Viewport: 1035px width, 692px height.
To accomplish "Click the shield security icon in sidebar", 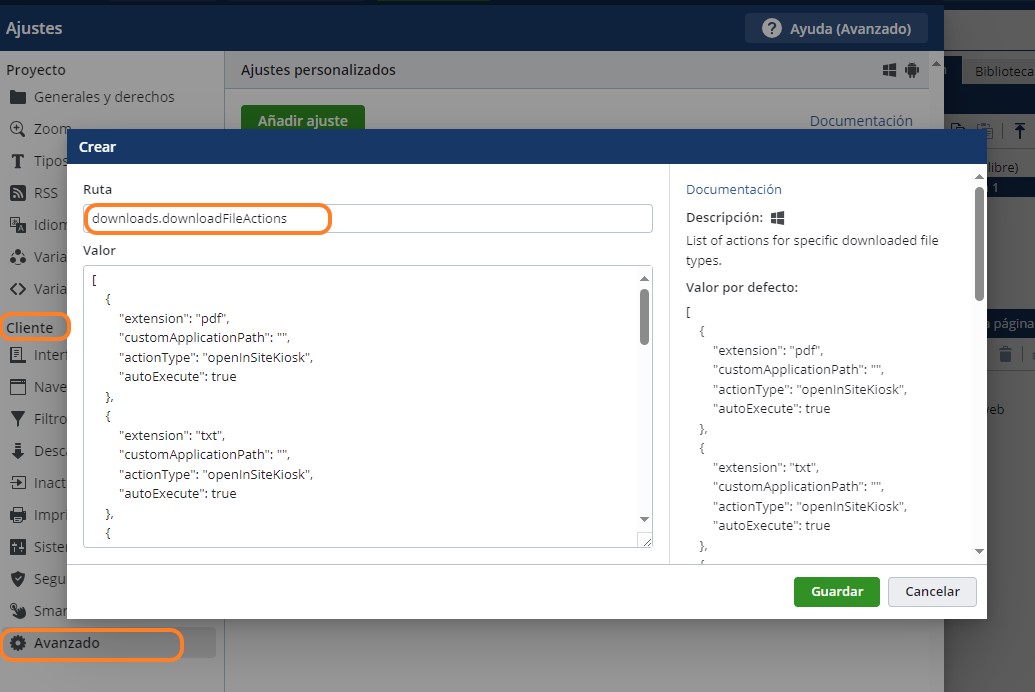I will (x=17, y=579).
